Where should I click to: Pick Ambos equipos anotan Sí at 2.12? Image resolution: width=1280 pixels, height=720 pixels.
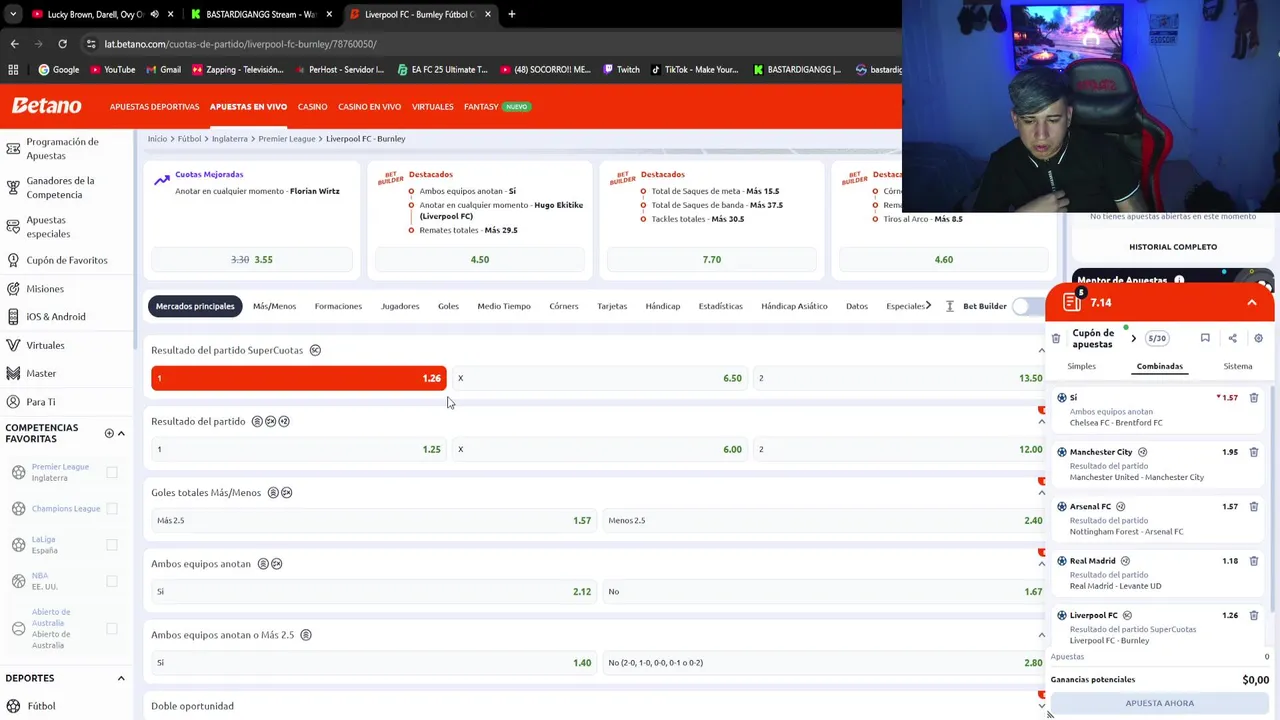[x=373, y=591]
